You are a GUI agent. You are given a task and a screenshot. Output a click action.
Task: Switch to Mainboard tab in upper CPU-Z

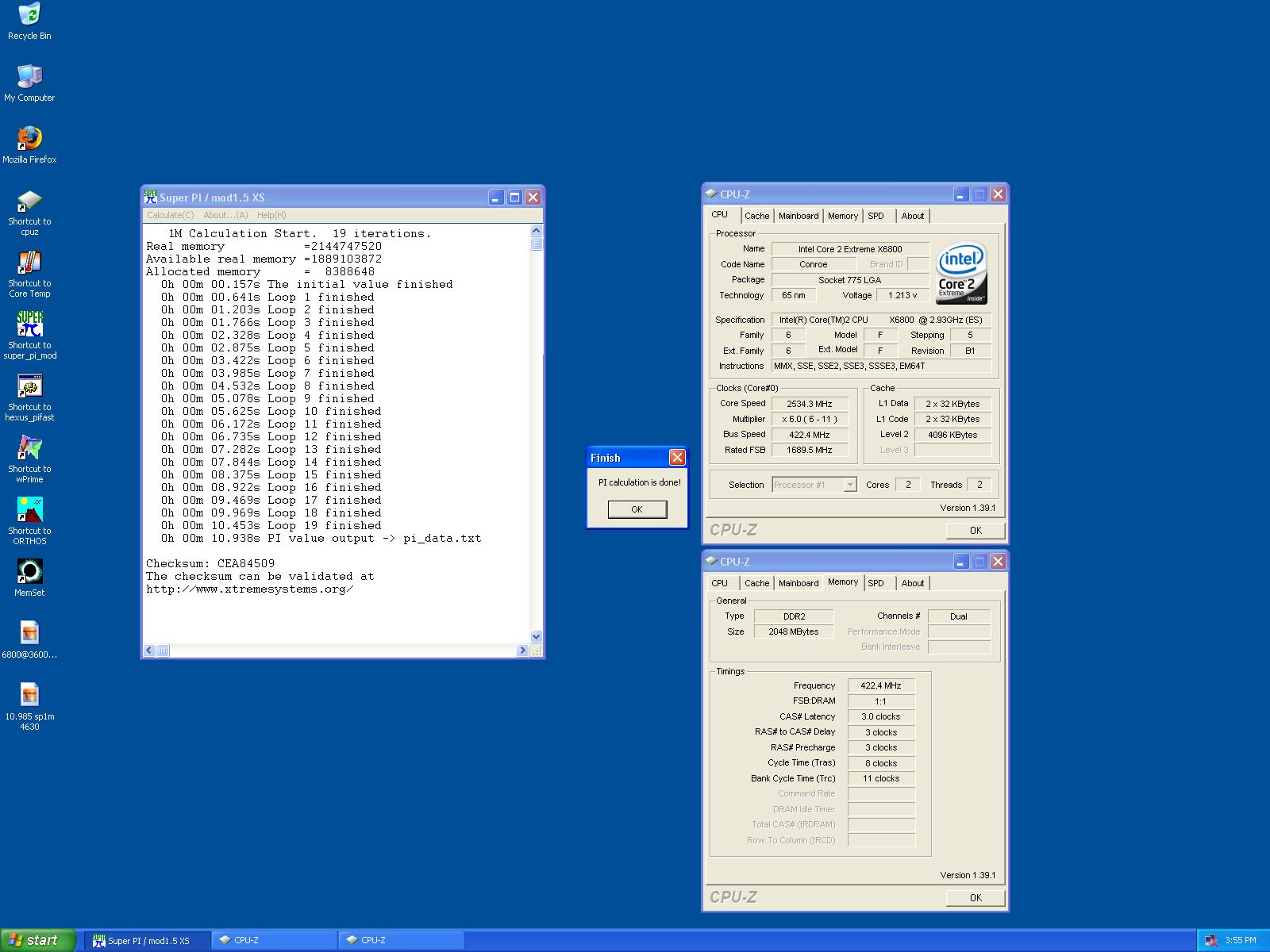coord(798,216)
